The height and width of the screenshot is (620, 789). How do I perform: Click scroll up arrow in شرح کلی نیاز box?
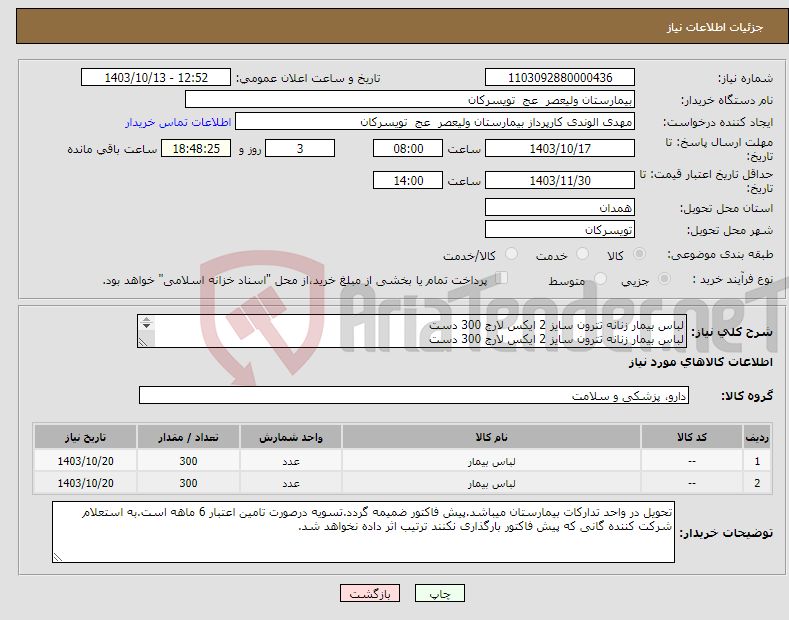(x=146, y=319)
